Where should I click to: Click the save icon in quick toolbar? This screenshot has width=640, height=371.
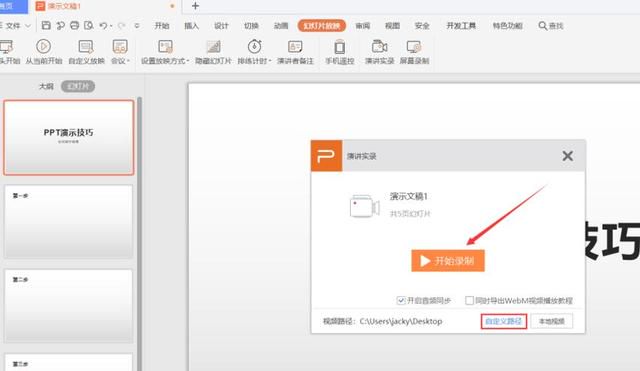[x=46, y=25]
